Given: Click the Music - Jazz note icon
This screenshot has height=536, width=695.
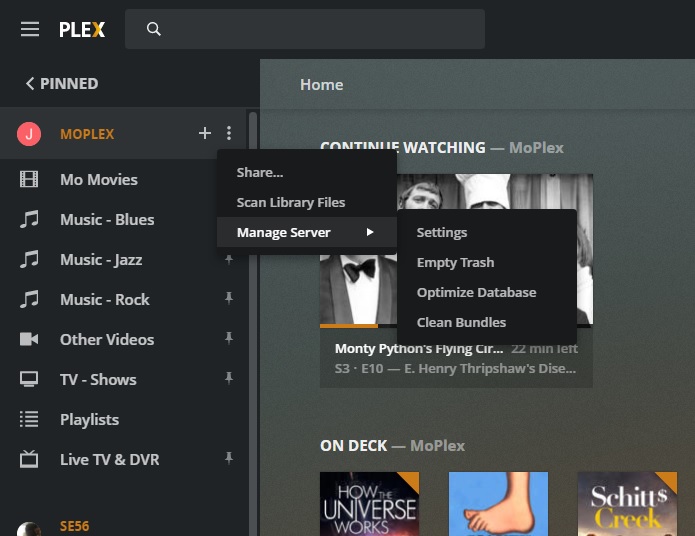Looking at the screenshot, I should tap(29, 259).
